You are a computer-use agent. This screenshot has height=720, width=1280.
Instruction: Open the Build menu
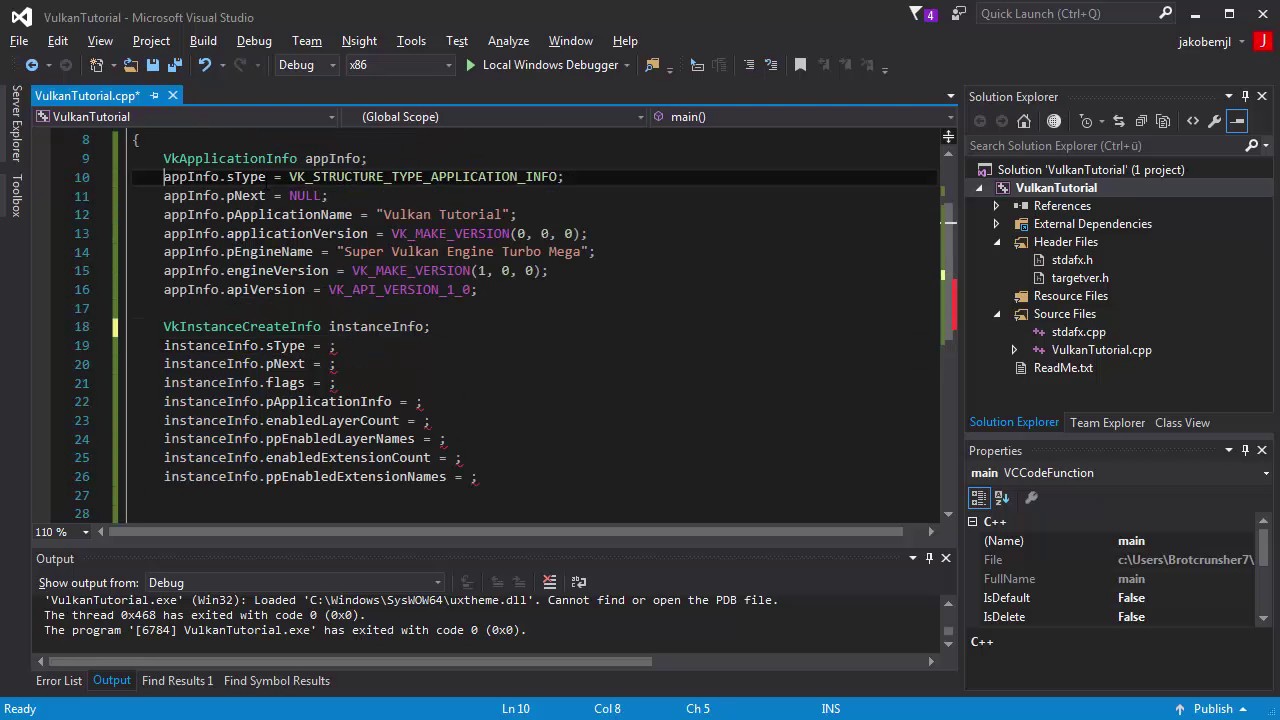(203, 41)
